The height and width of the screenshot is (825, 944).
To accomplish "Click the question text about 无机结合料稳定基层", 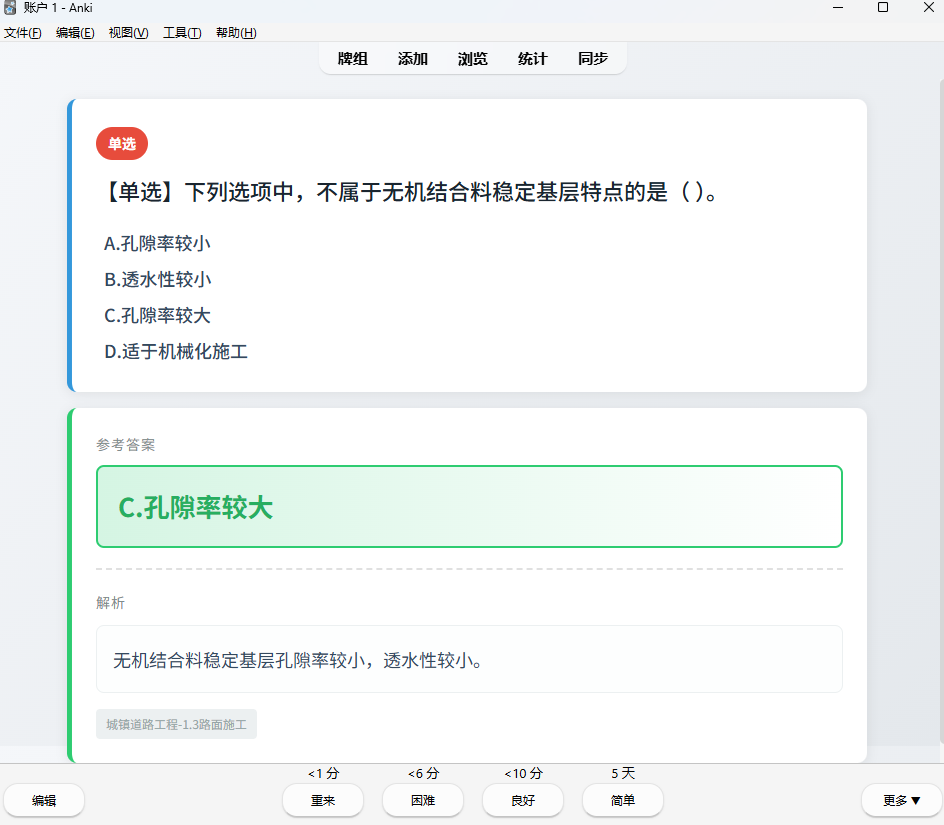I will 412,192.
